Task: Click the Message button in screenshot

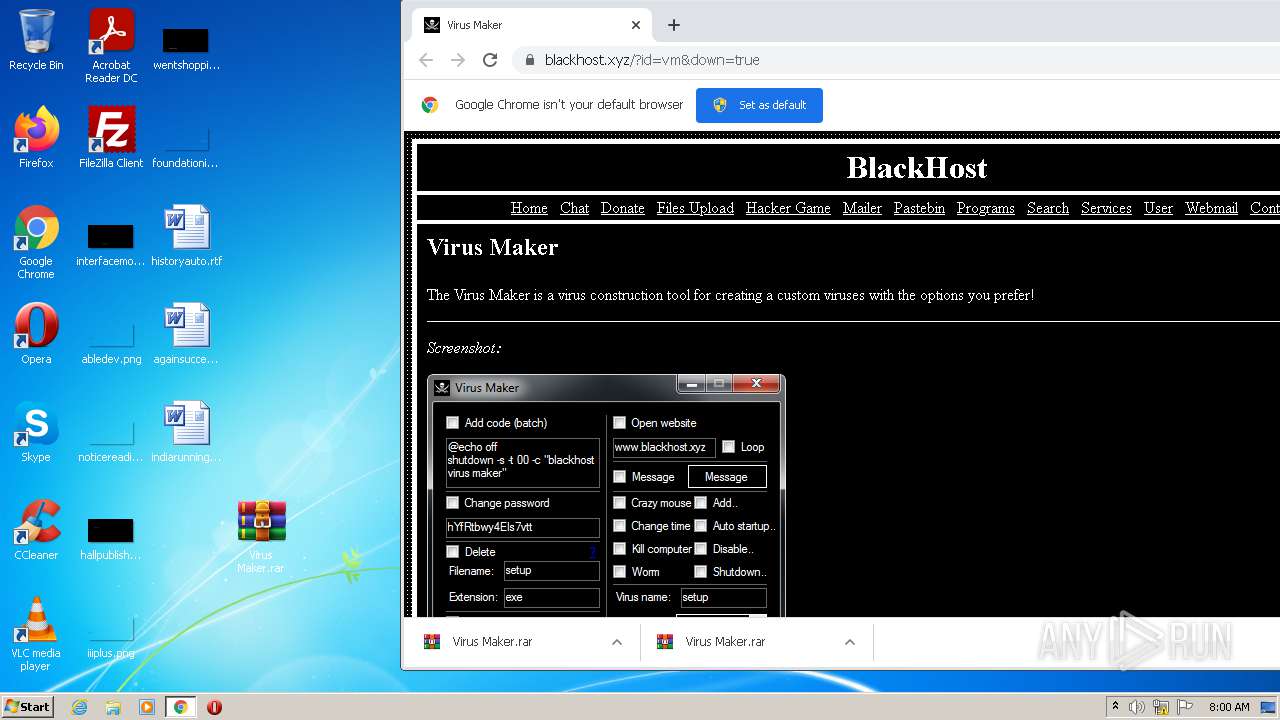Action: click(727, 477)
